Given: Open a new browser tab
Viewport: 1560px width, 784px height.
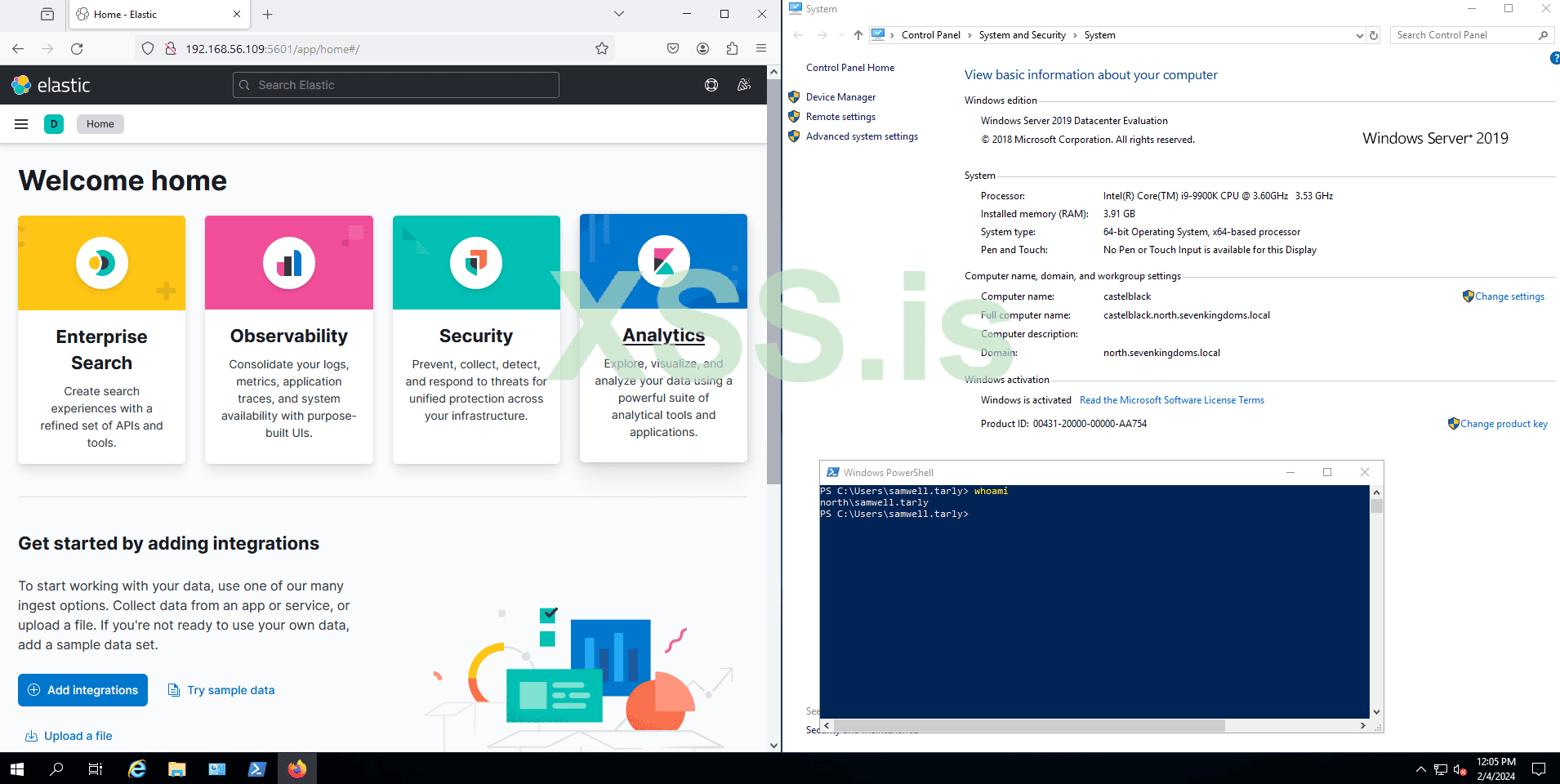Looking at the screenshot, I should [x=267, y=14].
